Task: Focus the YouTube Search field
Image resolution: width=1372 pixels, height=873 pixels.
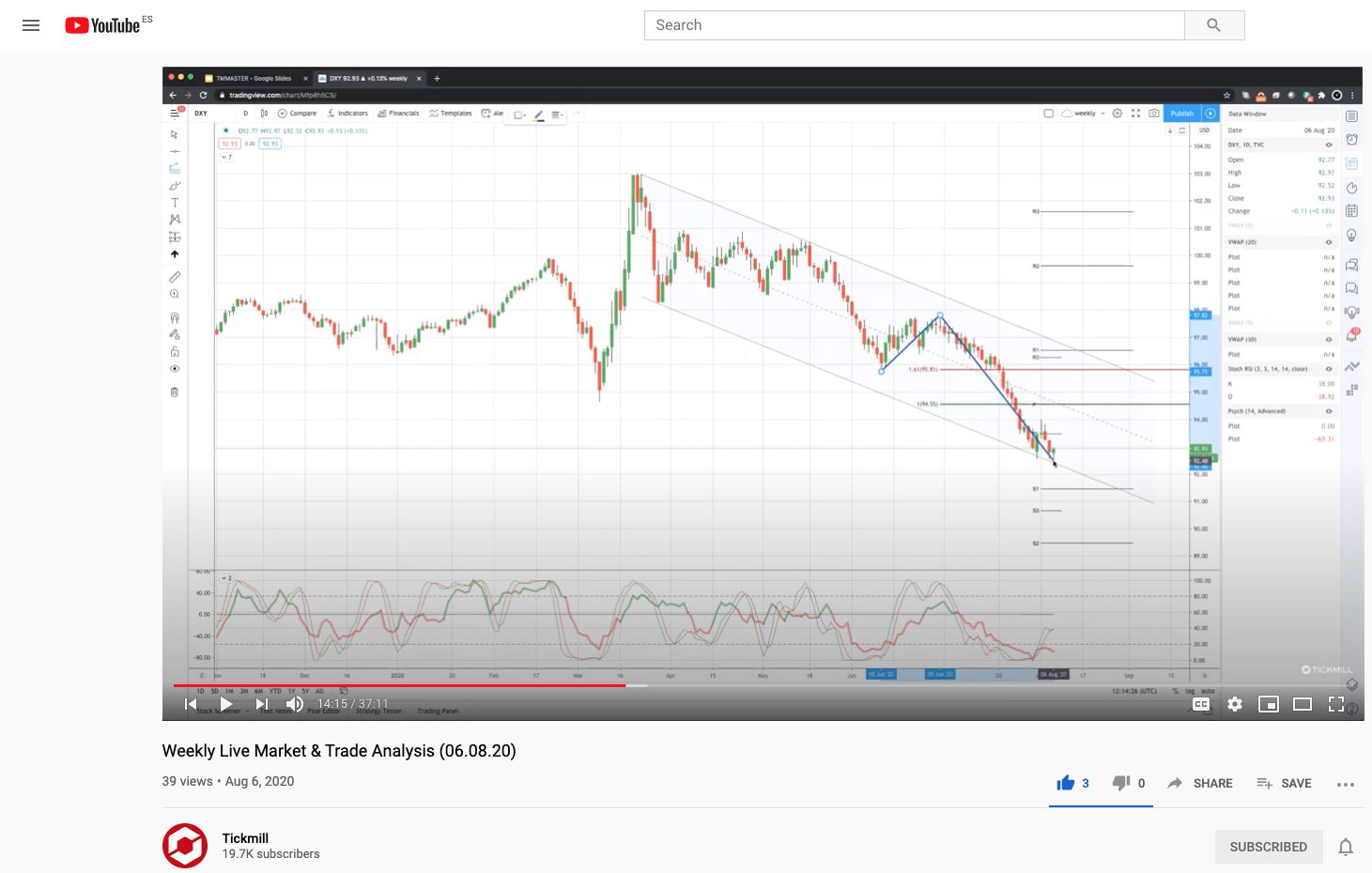Action: (x=914, y=25)
